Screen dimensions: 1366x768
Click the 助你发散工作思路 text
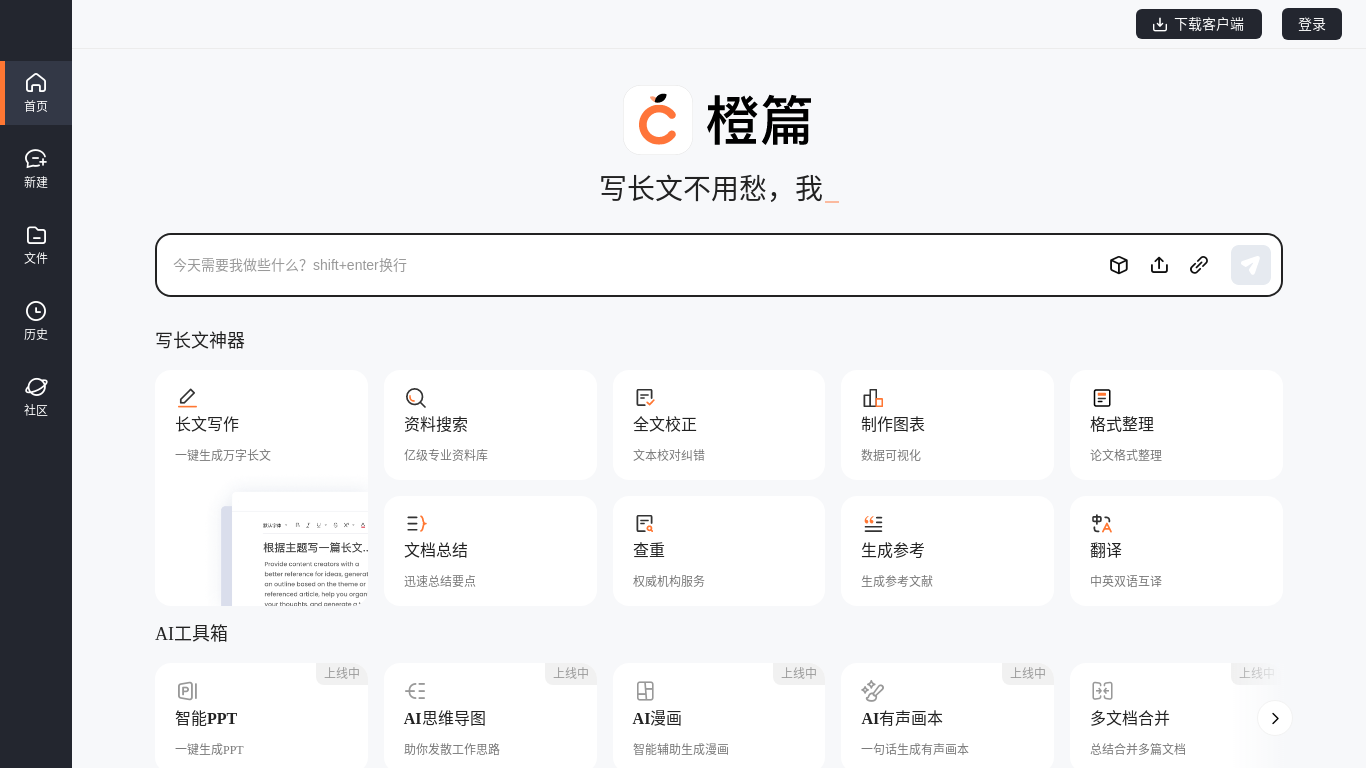coord(452,749)
